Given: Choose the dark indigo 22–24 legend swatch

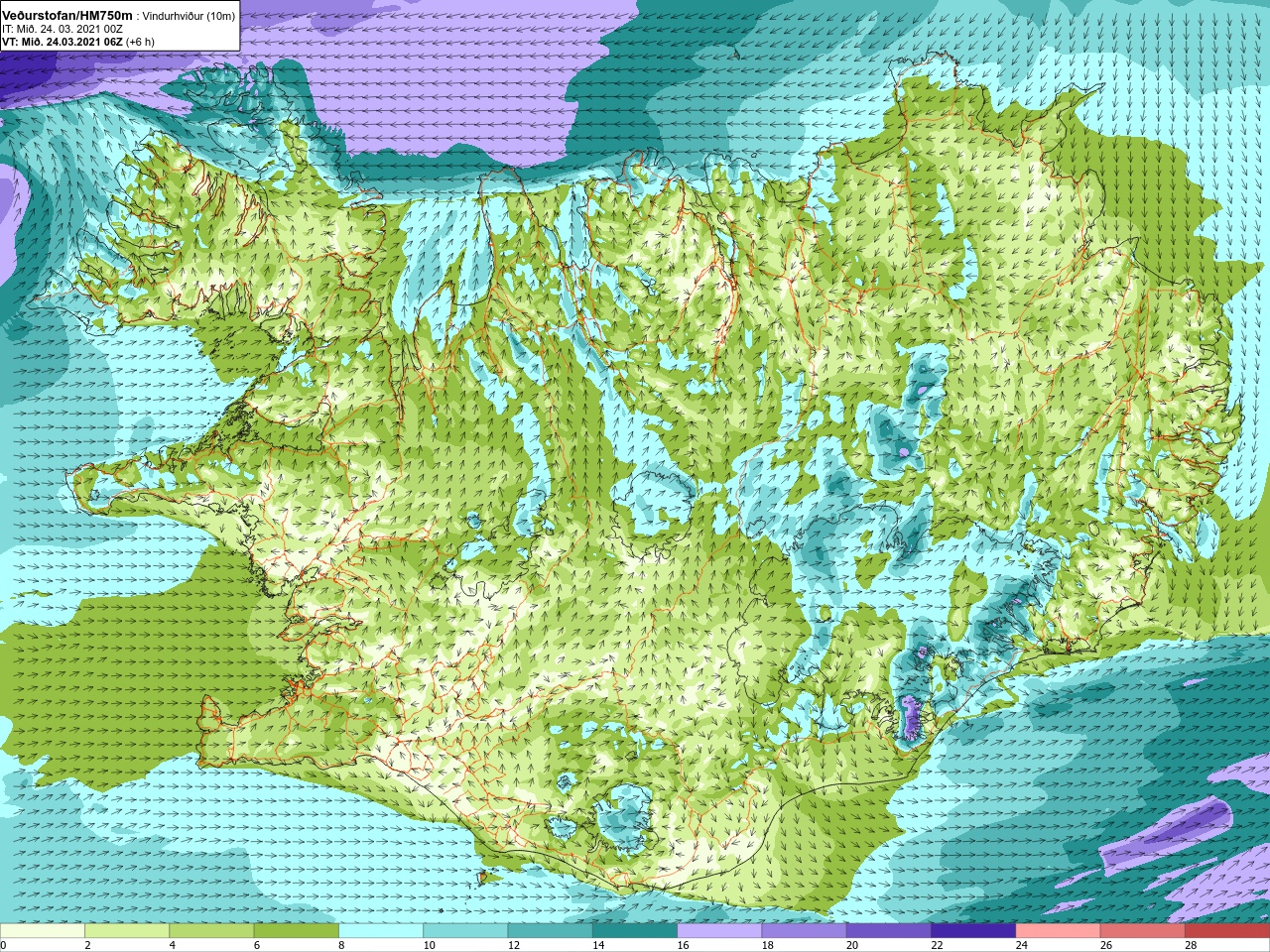Looking at the screenshot, I should click(973, 931).
